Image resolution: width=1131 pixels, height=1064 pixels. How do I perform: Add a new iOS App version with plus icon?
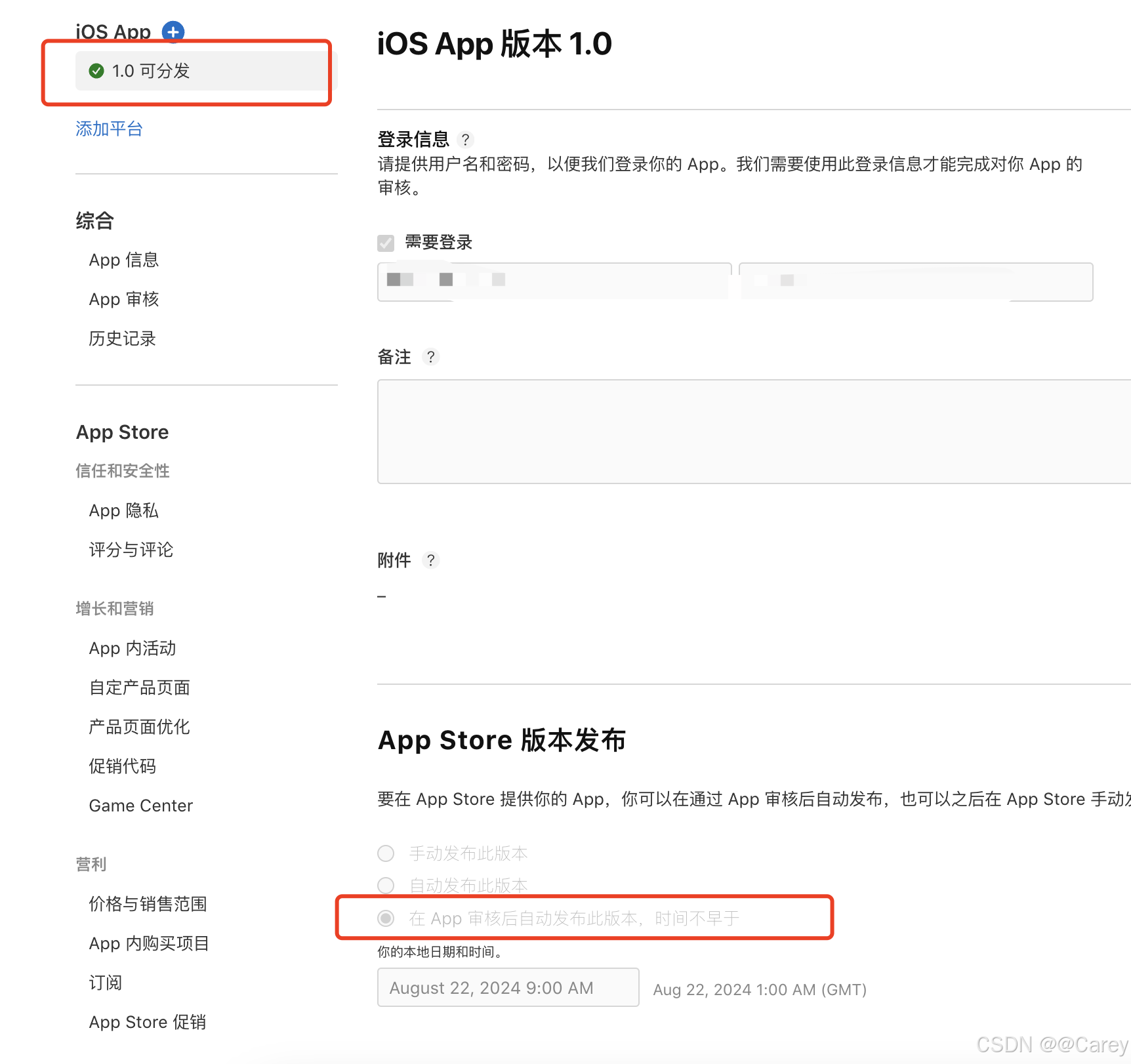(x=173, y=31)
